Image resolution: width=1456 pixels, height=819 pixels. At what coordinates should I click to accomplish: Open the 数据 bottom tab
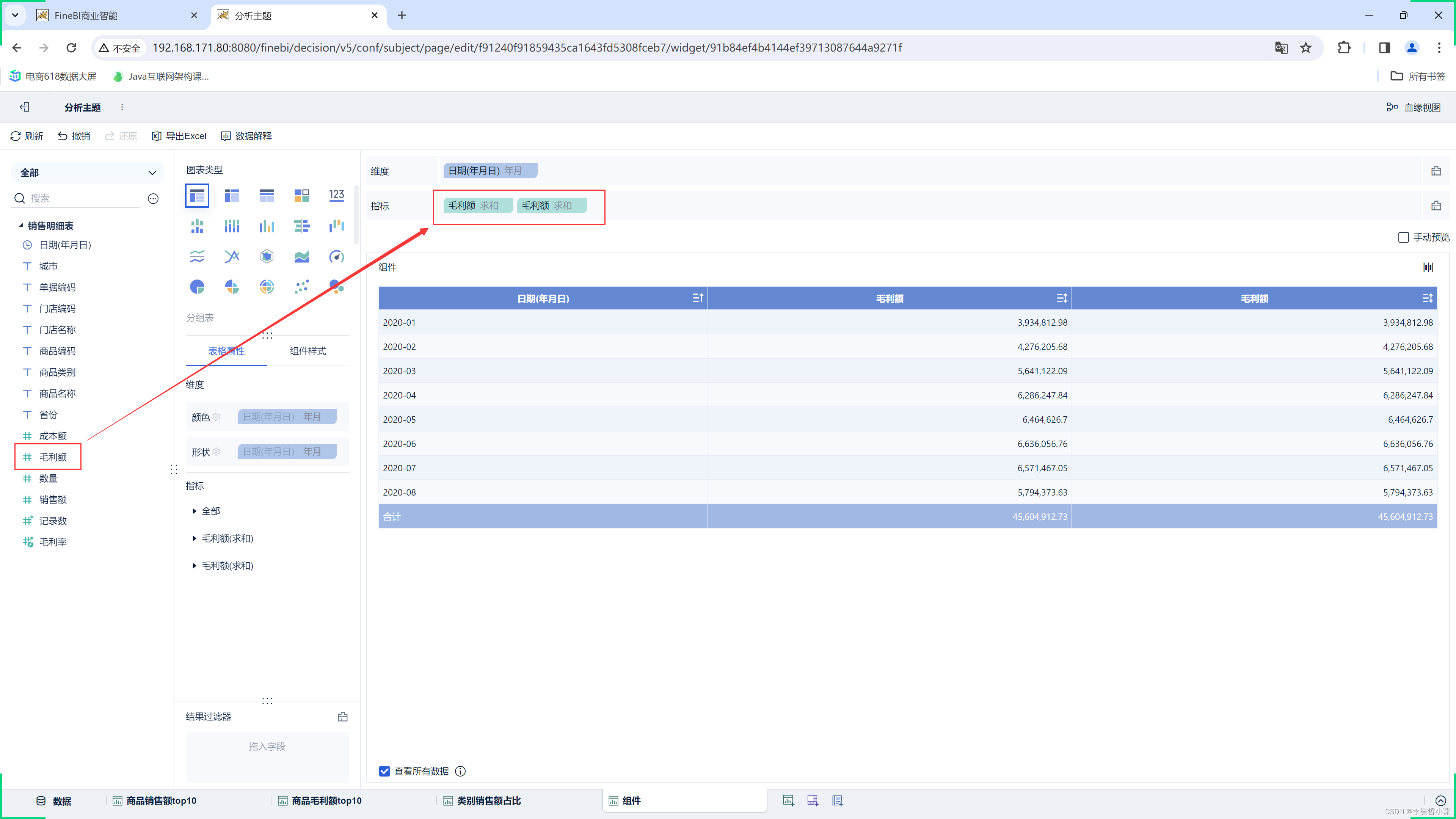click(54, 801)
